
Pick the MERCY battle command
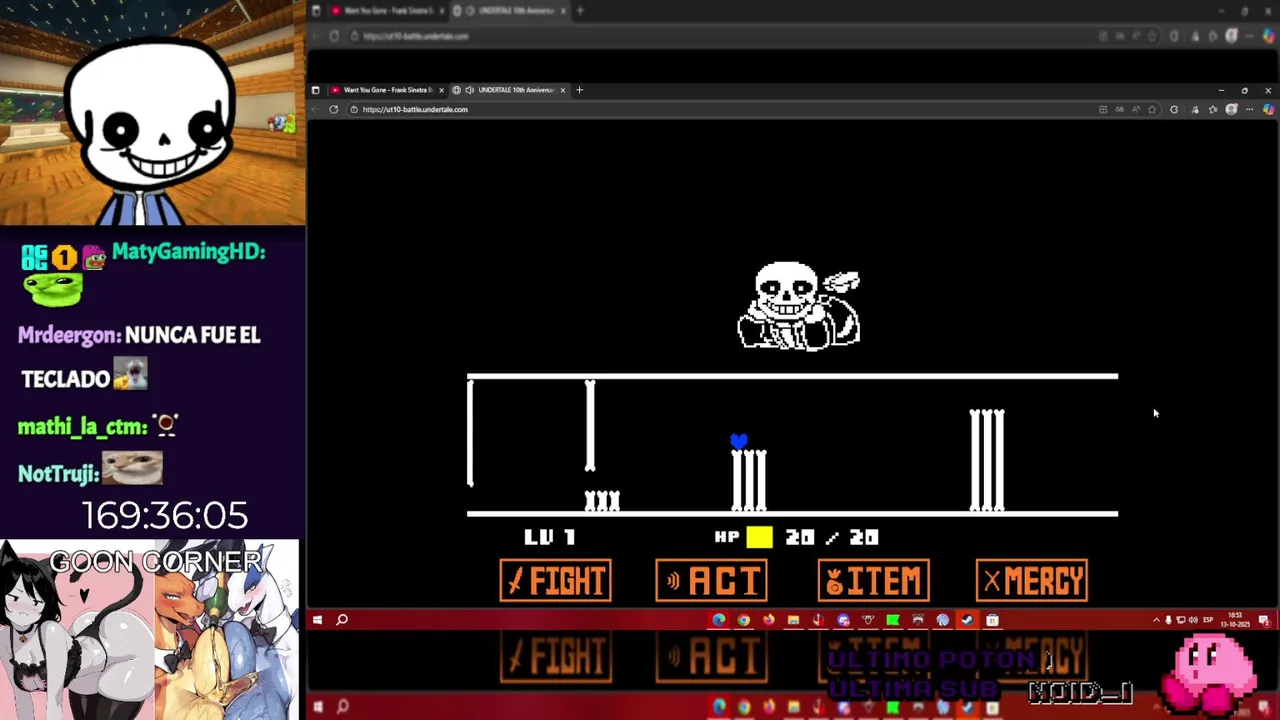(1032, 581)
